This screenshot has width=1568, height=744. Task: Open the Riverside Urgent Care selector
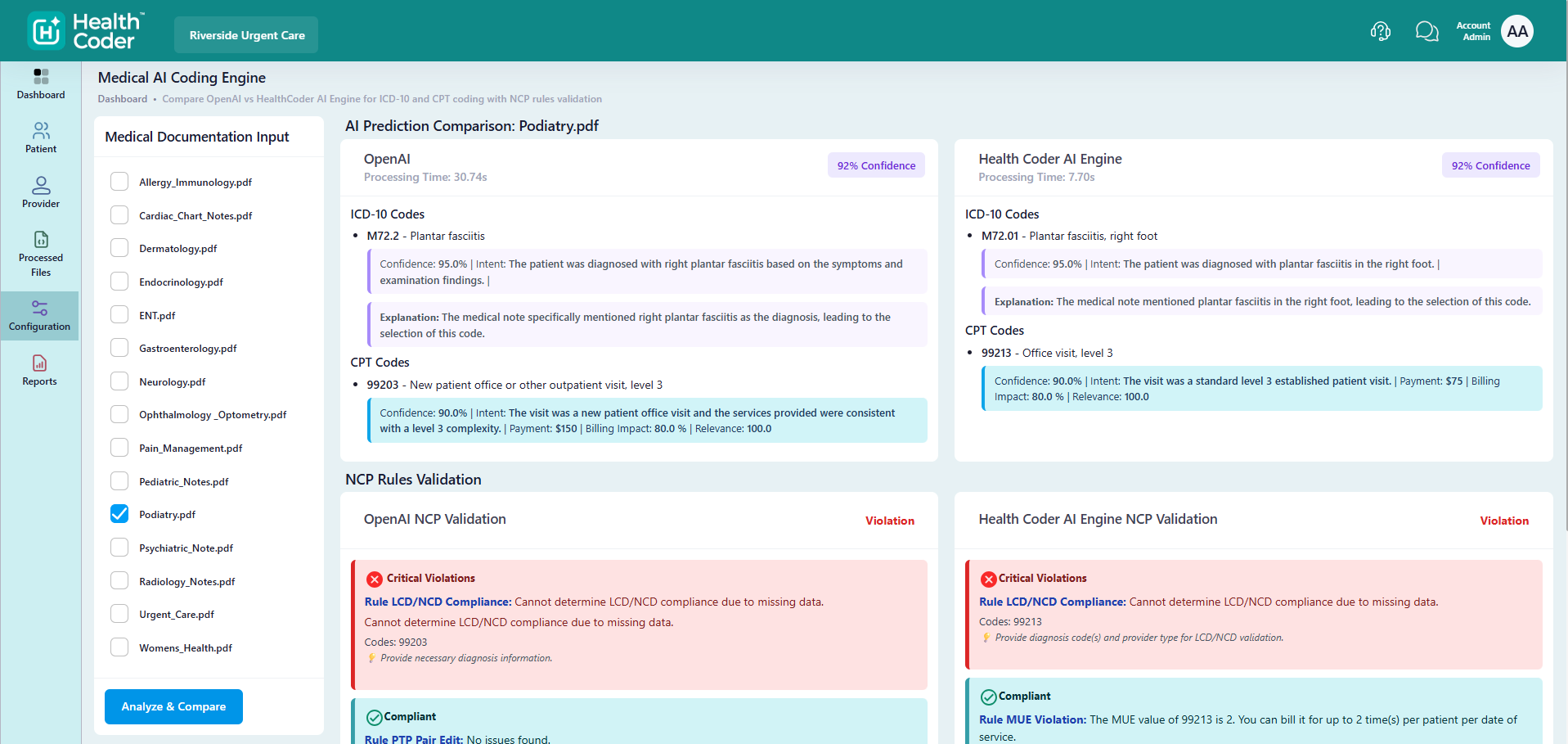[x=246, y=35]
